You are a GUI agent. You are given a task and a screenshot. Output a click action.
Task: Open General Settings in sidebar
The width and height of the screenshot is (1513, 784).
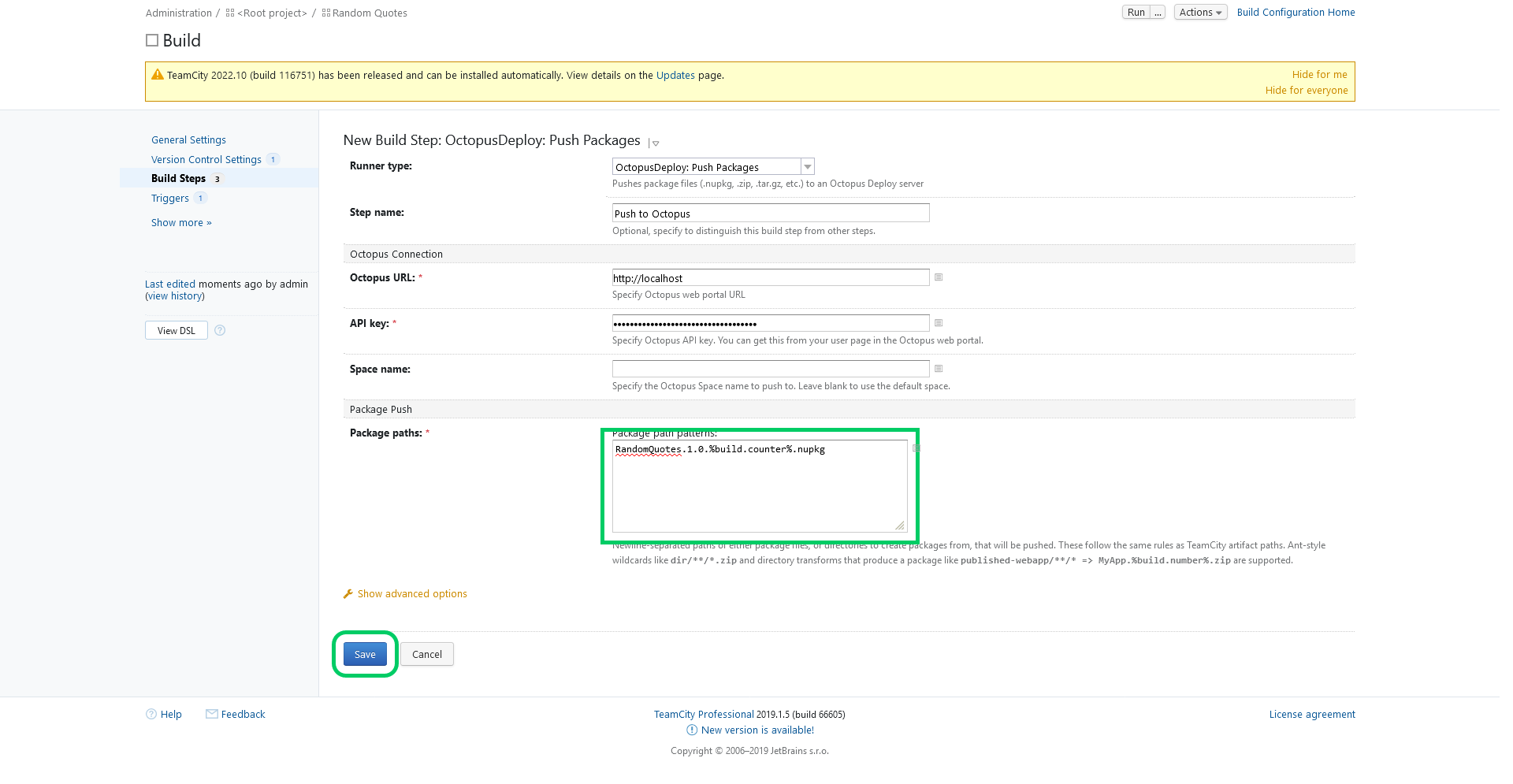click(188, 140)
